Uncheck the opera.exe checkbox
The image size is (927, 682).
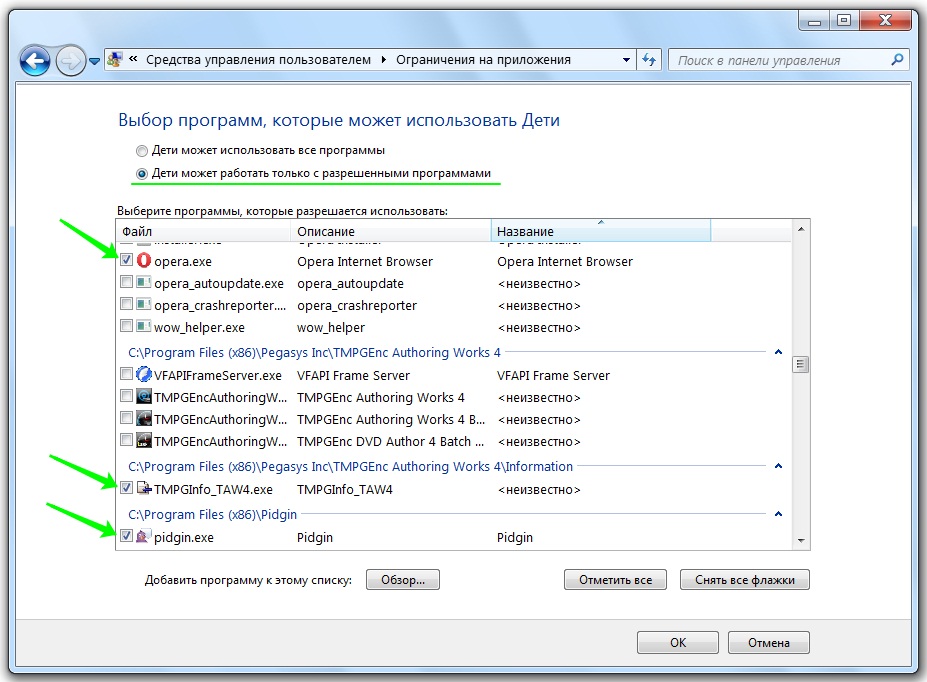click(126, 259)
